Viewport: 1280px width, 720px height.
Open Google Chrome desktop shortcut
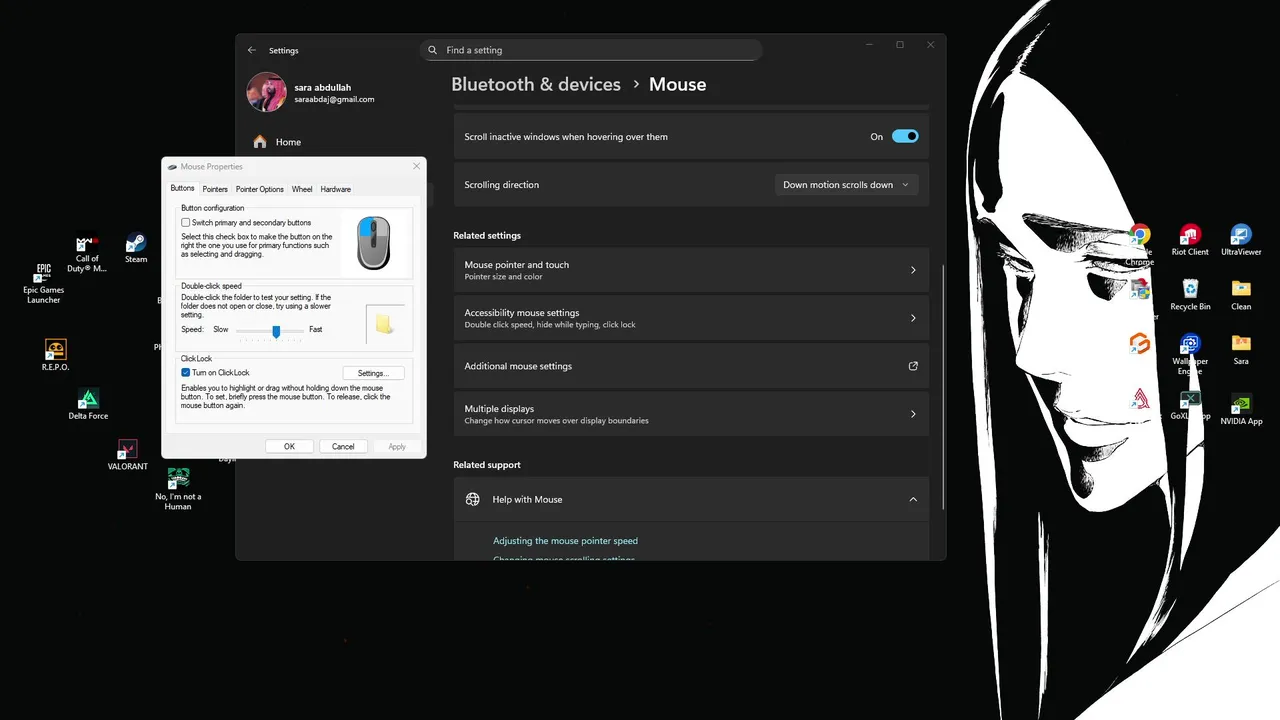coord(1140,245)
